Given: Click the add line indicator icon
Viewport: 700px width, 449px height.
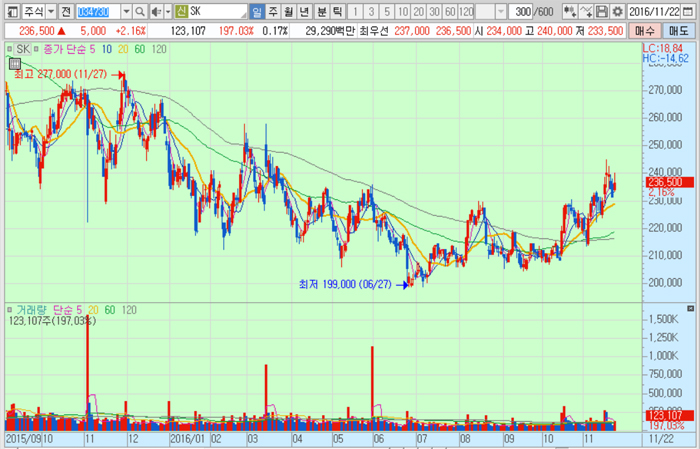Looking at the screenshot, I should pos(586,12).
